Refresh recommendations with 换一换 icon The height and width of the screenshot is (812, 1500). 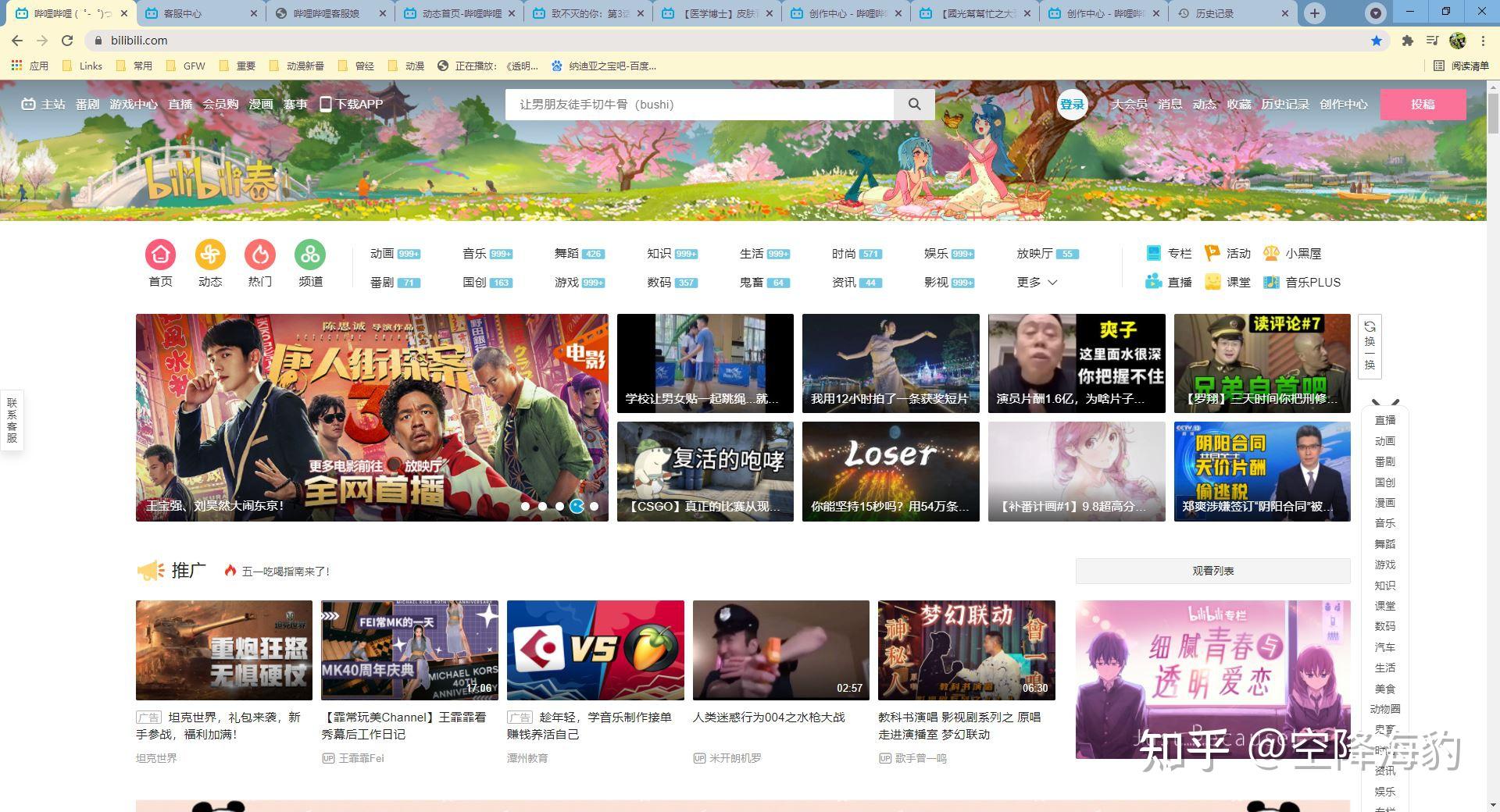click(x=1370, y=346)
